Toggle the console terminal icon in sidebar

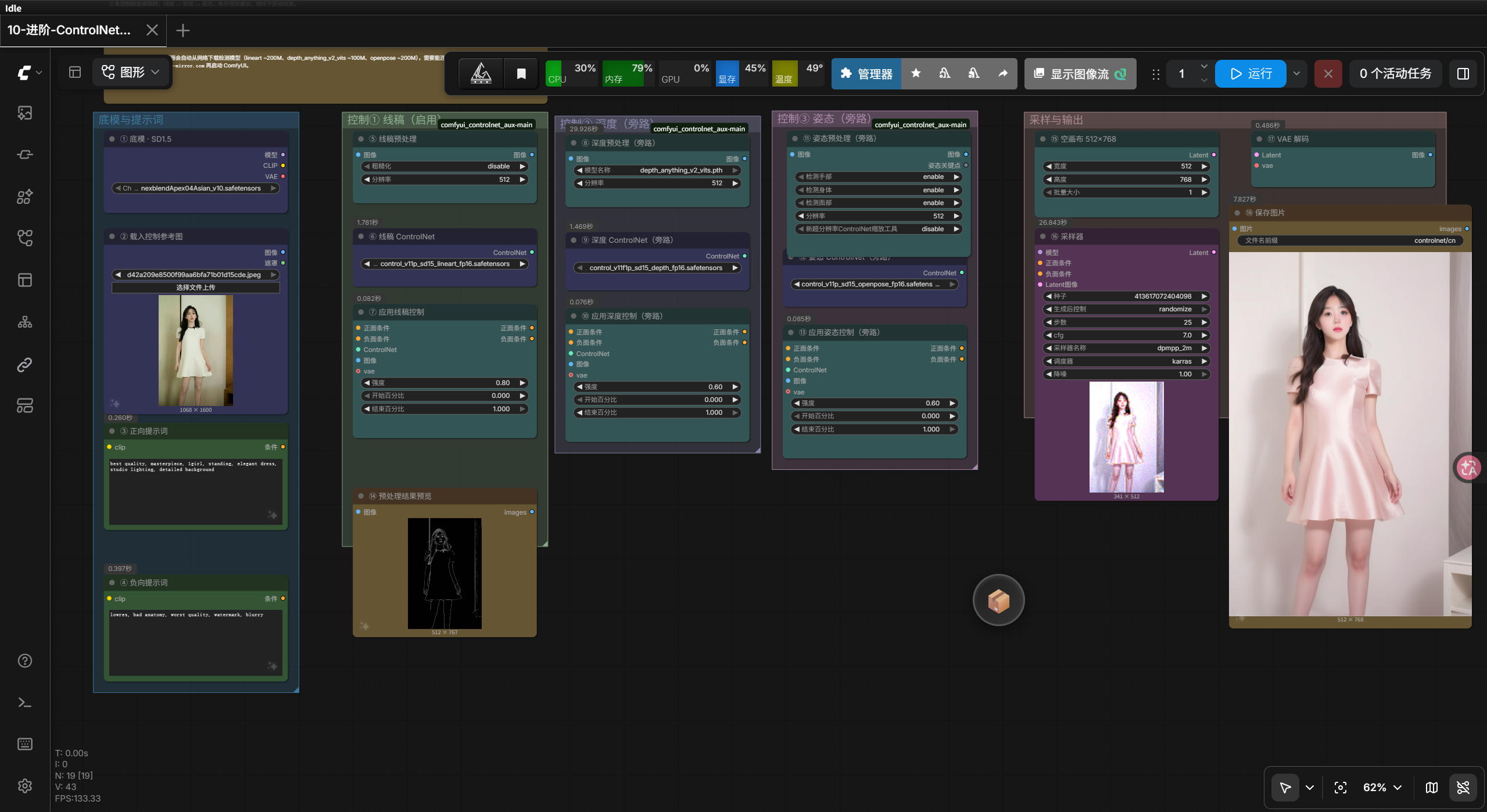tap(25, 703)
